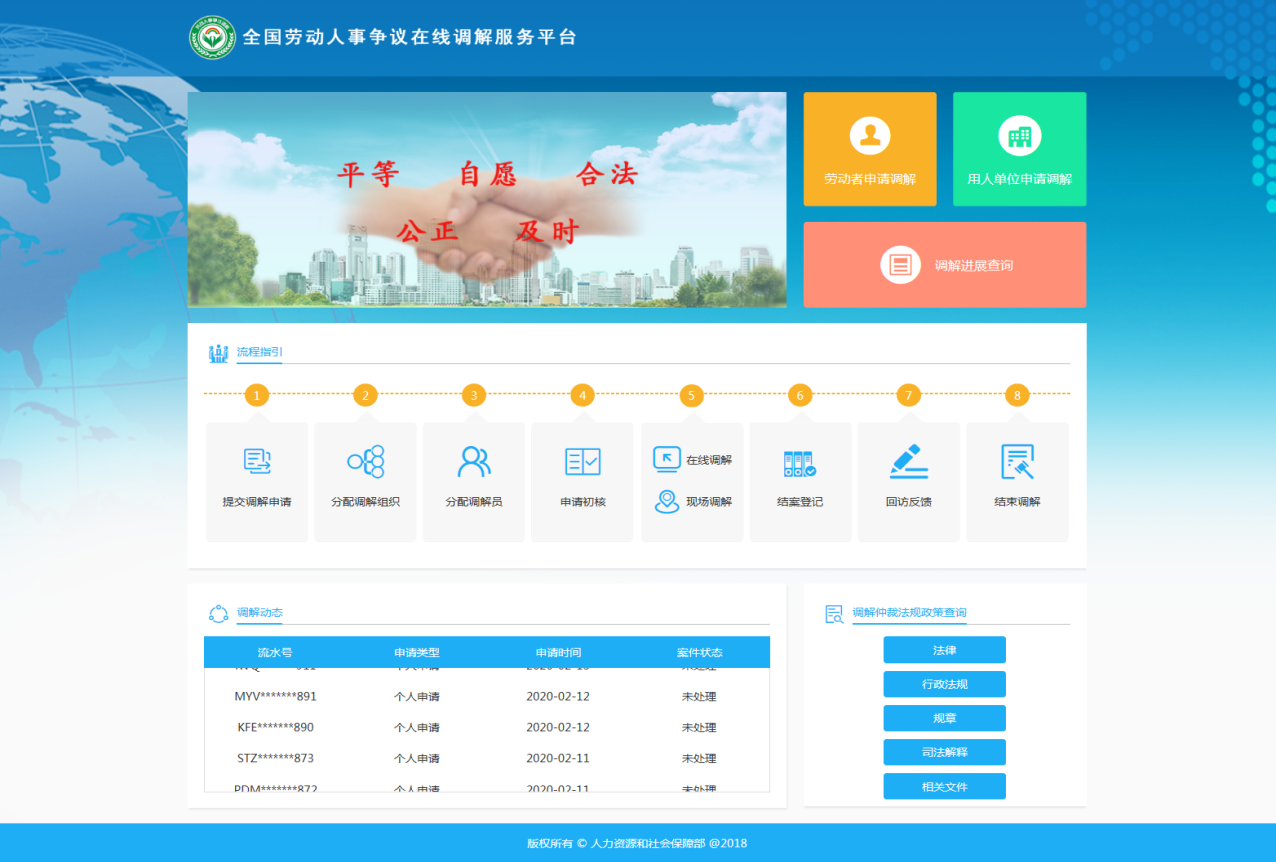Click the 规章 button
This screenshot has height=862, width=1276.
point(944,718)
